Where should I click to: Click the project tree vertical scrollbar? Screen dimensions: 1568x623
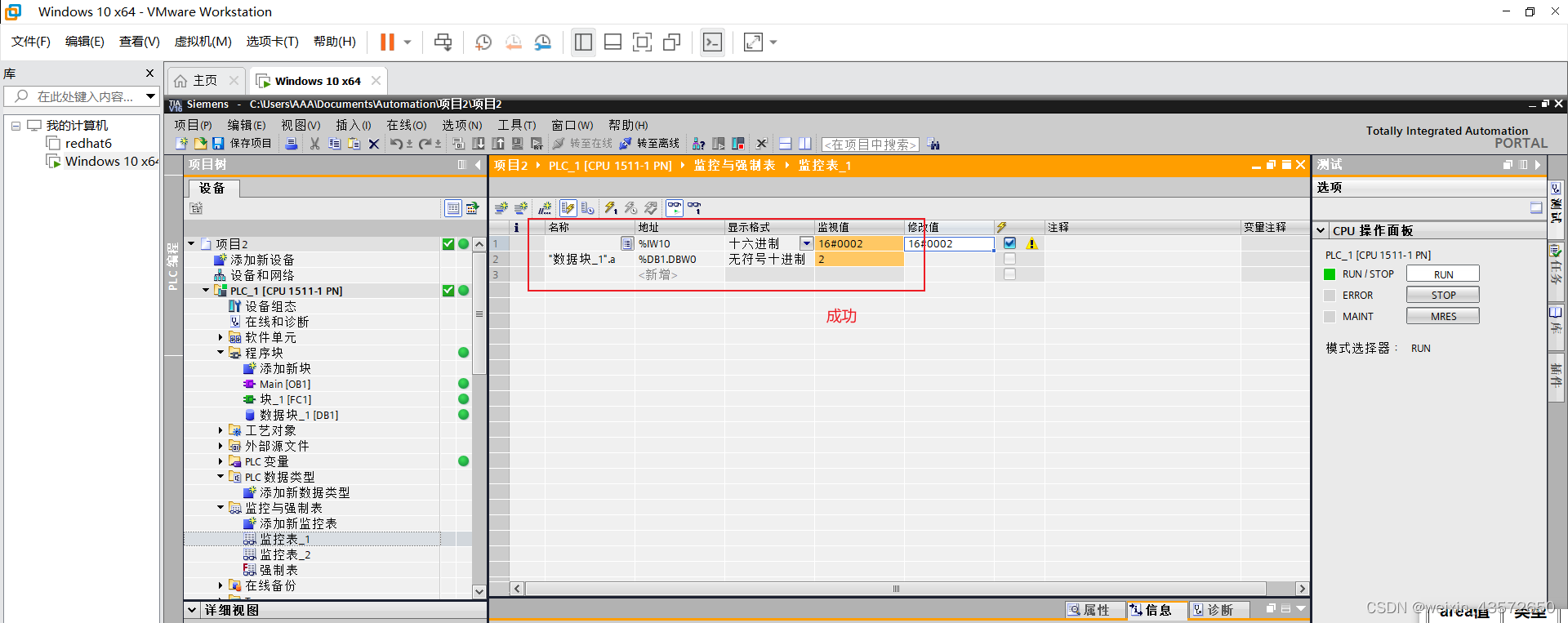click(479, 314)
